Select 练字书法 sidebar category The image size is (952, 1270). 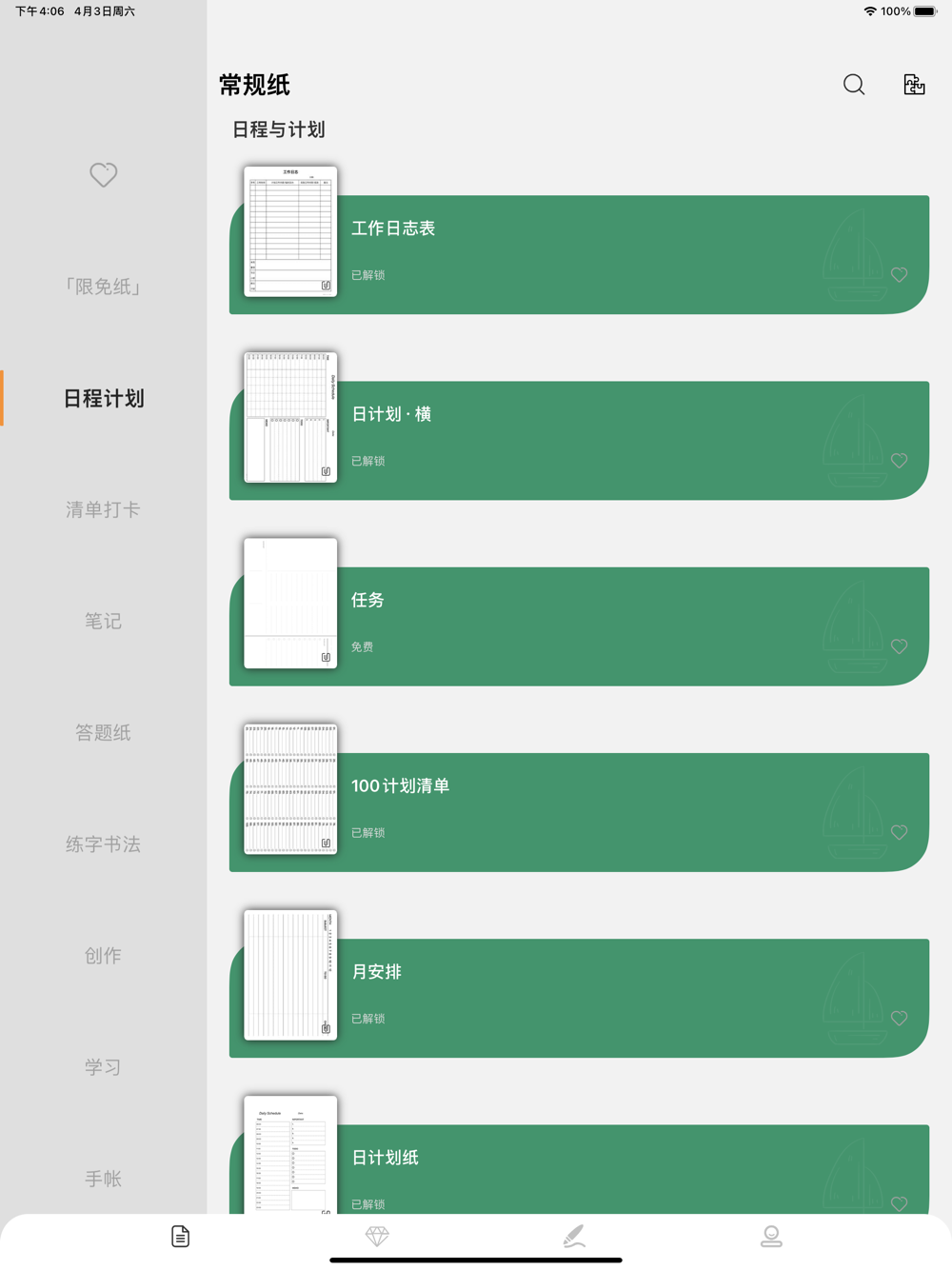coord(103,843)
